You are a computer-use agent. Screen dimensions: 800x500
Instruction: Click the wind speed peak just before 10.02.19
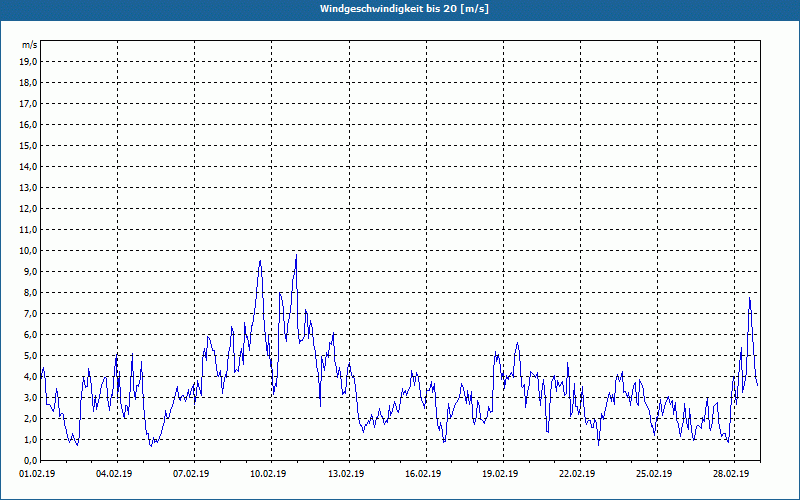(260, 261)
